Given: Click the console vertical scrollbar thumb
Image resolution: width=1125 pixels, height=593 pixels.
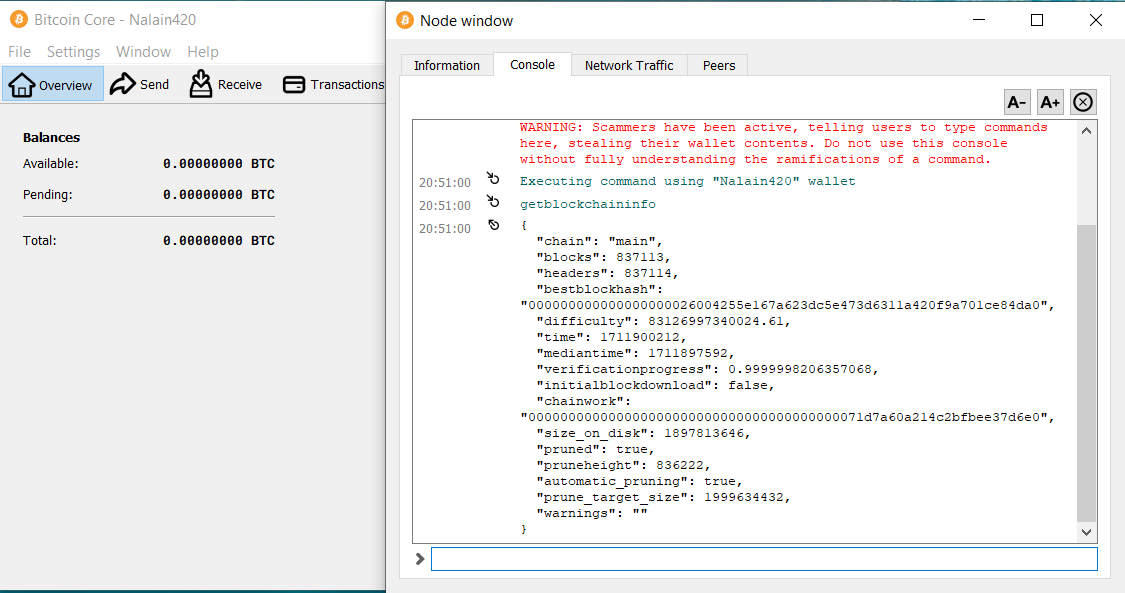Looking at the screenshot, I should click(x=1086, y=373).
